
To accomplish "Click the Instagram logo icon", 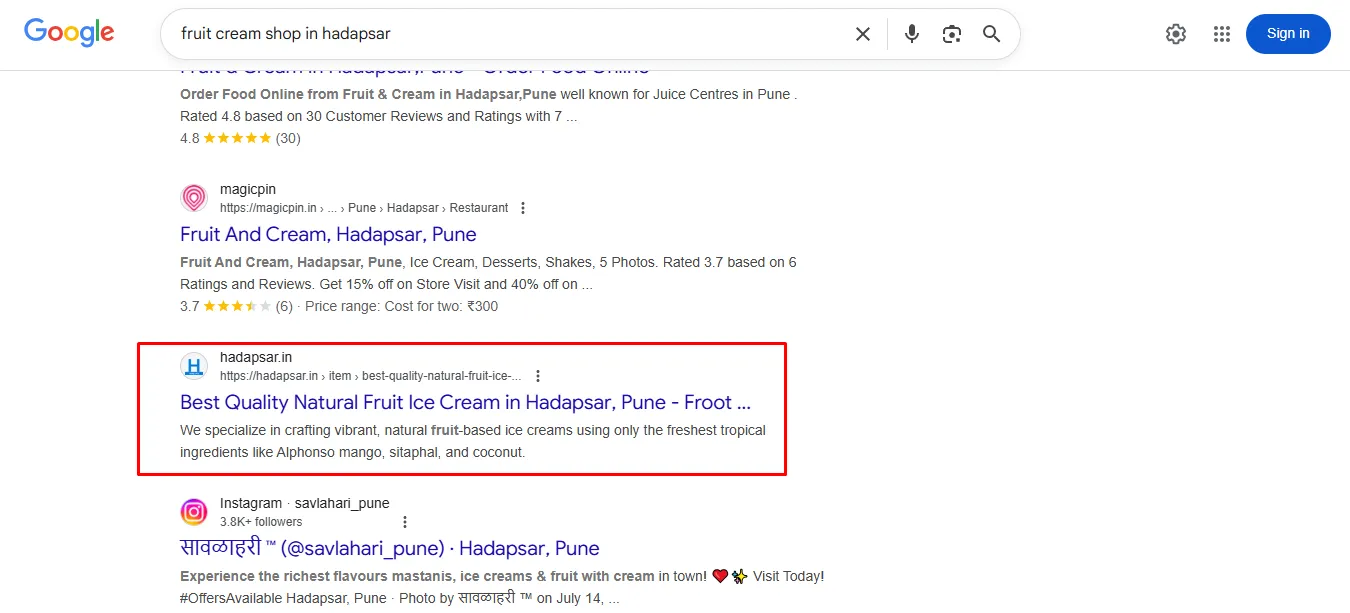I will [194, 512].
